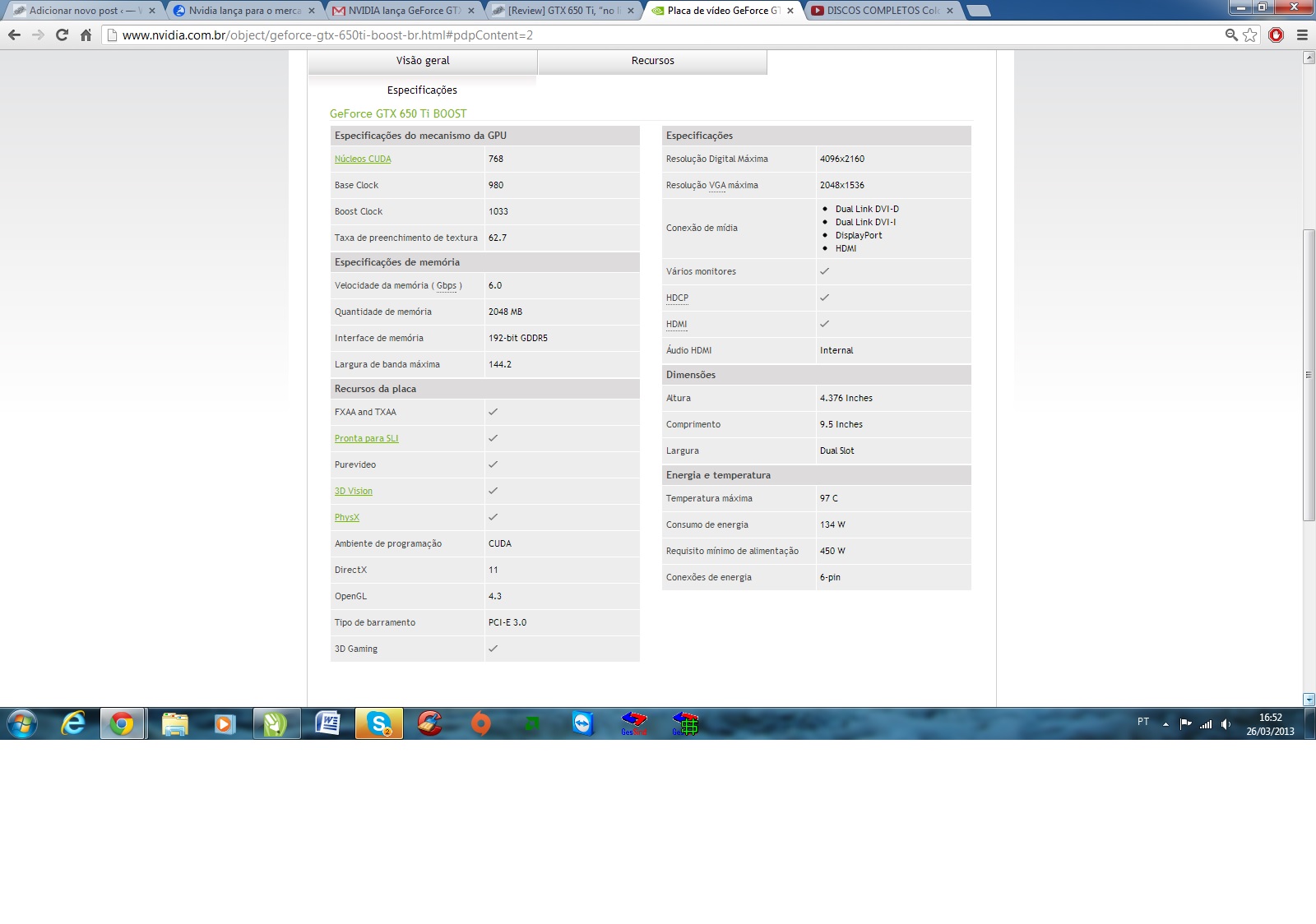Switch to the Visão geral tab
The image size is (1316, 924).
point(423,61)
